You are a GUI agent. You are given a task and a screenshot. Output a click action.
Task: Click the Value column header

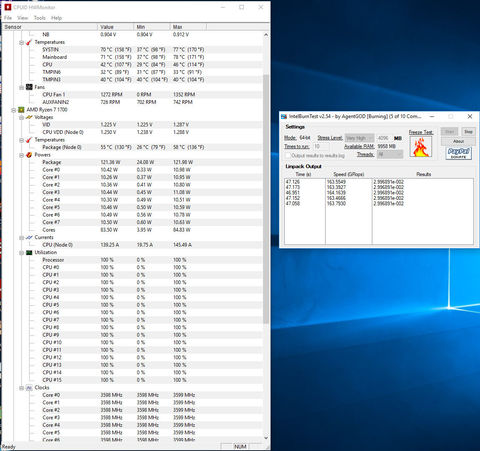(x=115, y=27)
